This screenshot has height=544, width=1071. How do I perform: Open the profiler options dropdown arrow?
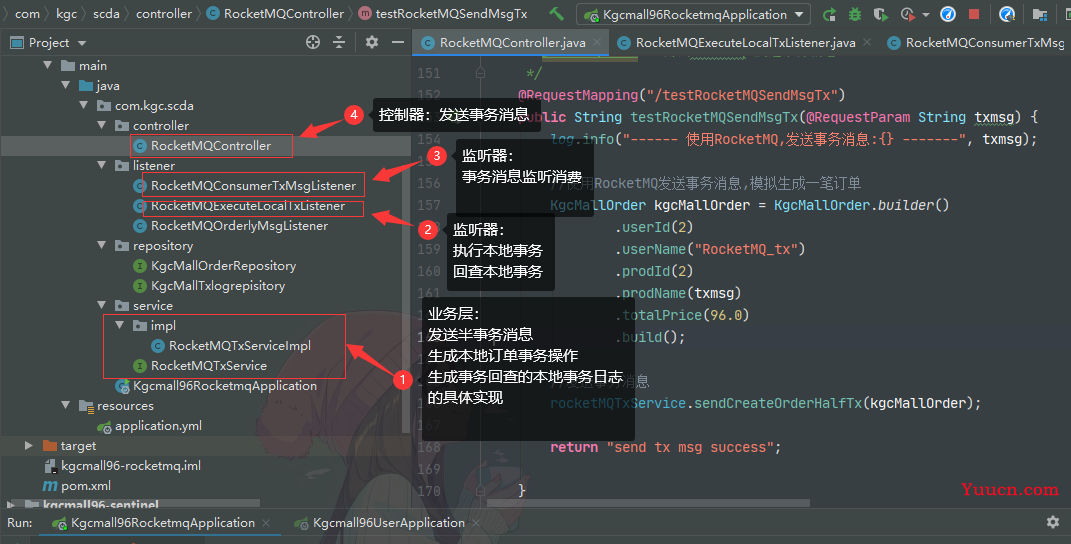(926, 14)
